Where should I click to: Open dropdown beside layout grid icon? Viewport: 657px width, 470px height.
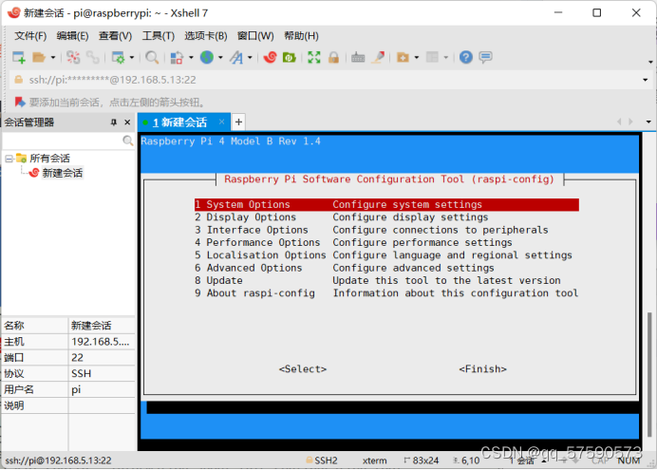pos(446,57)
